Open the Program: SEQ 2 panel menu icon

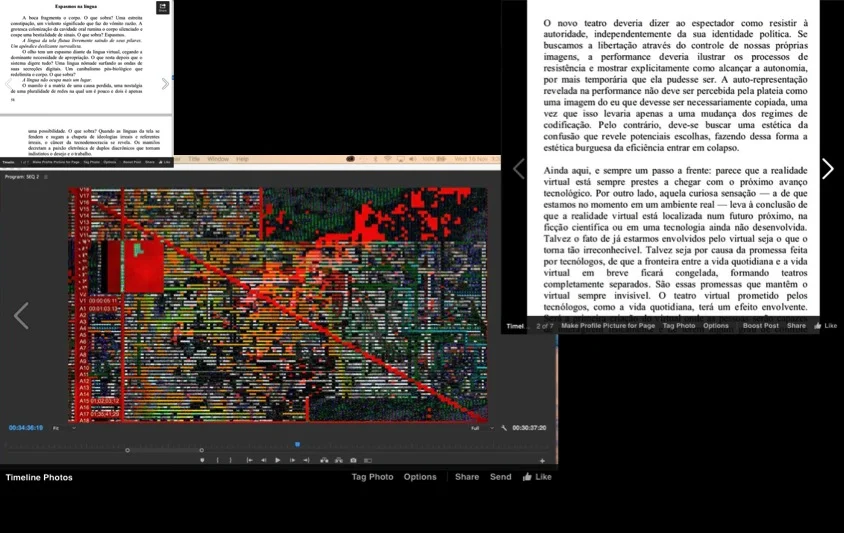point(46,177)
